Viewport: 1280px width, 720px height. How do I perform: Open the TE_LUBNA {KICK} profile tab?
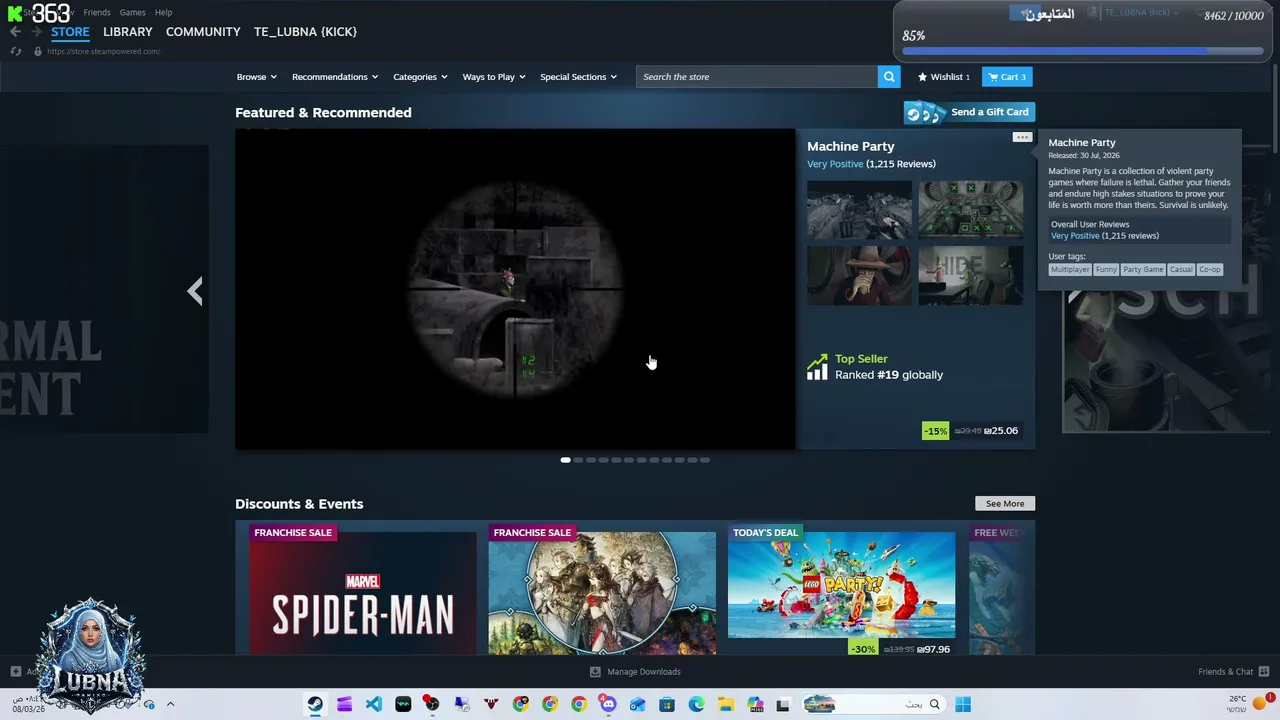(x=305, y=32)
